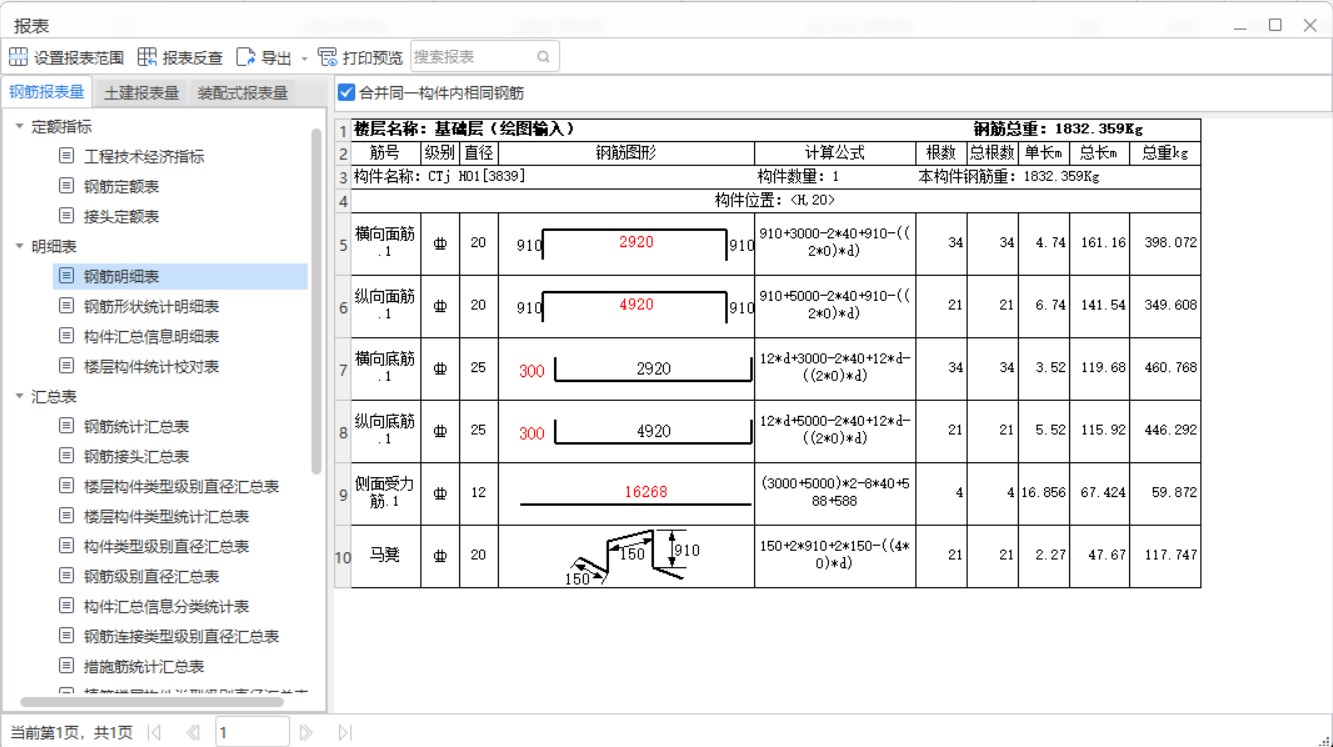Toggle 合并同一构件内相同钢筋 checkbox

pos(346,93)
